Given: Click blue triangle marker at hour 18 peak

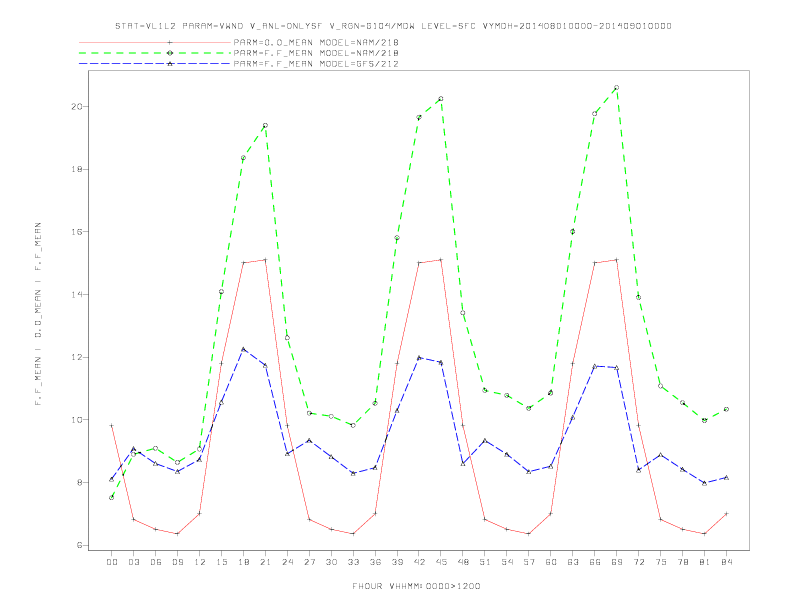Looking at the screenshot, I should coord(243,349).
